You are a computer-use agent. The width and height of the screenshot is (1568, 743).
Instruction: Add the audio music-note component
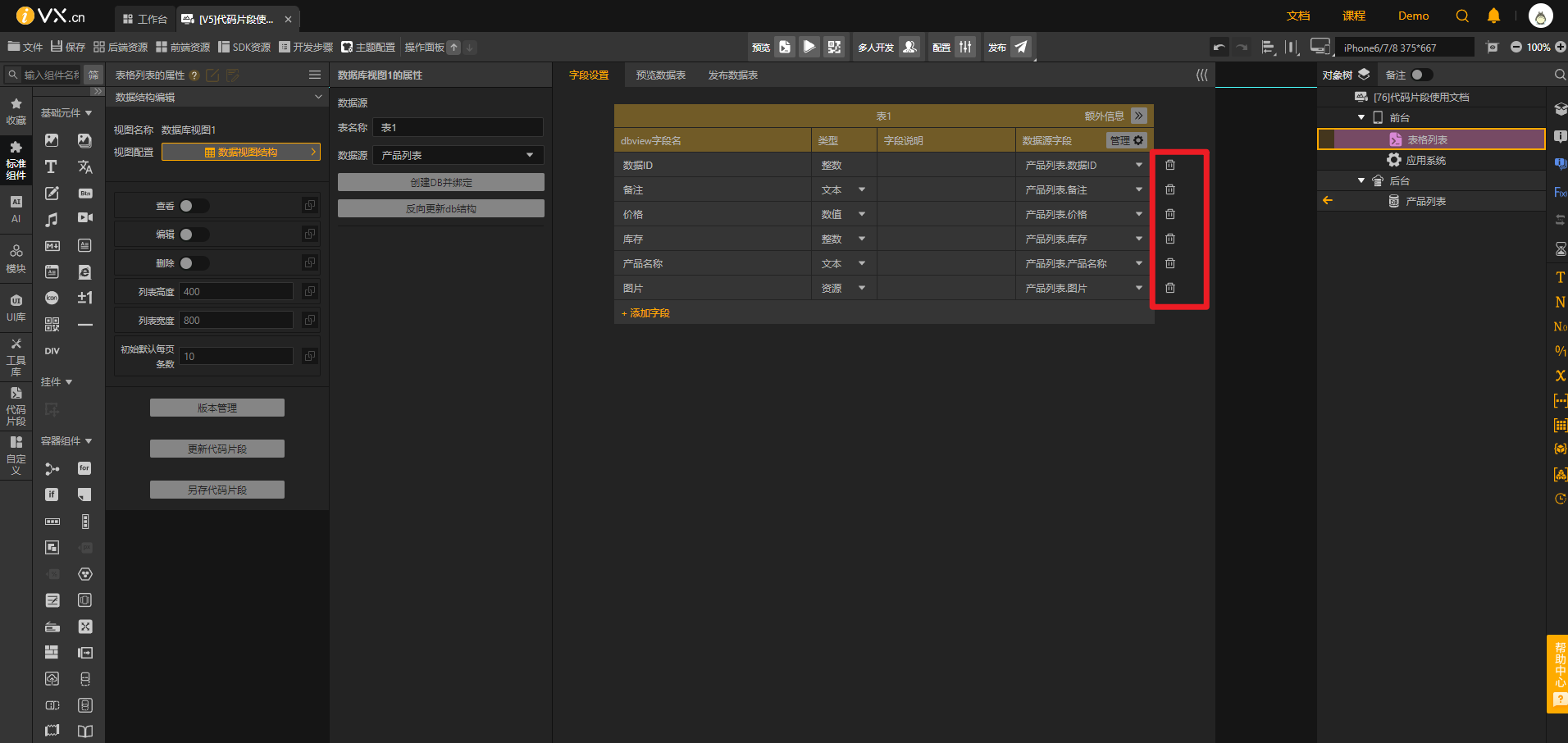[x=52, y=220]
